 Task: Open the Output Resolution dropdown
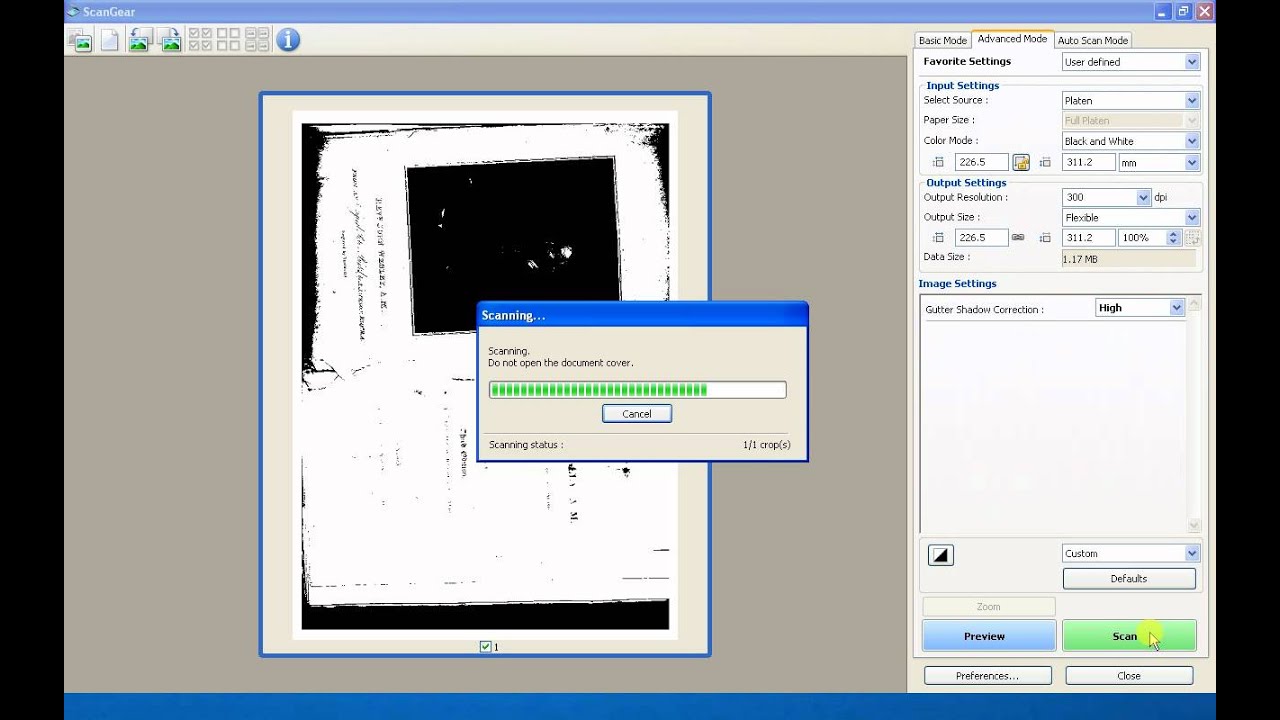point(1107,197)
